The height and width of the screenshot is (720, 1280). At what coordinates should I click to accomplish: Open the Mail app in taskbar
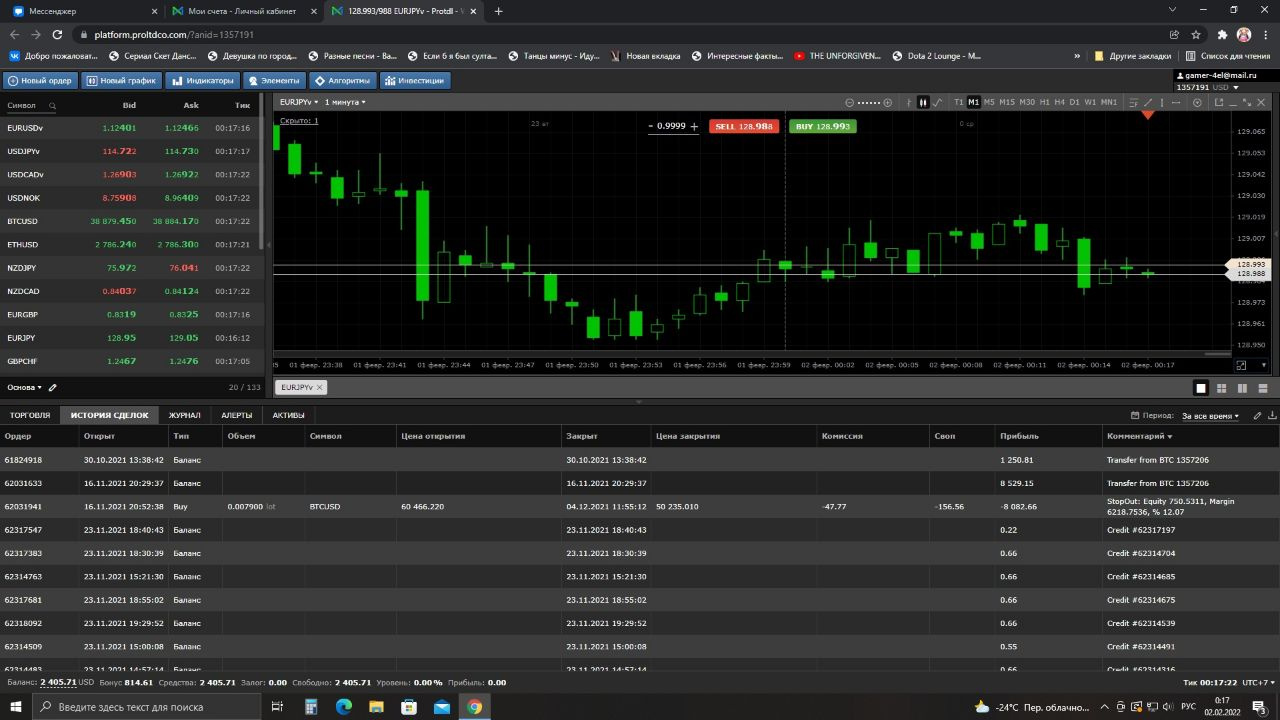(442, 706)
